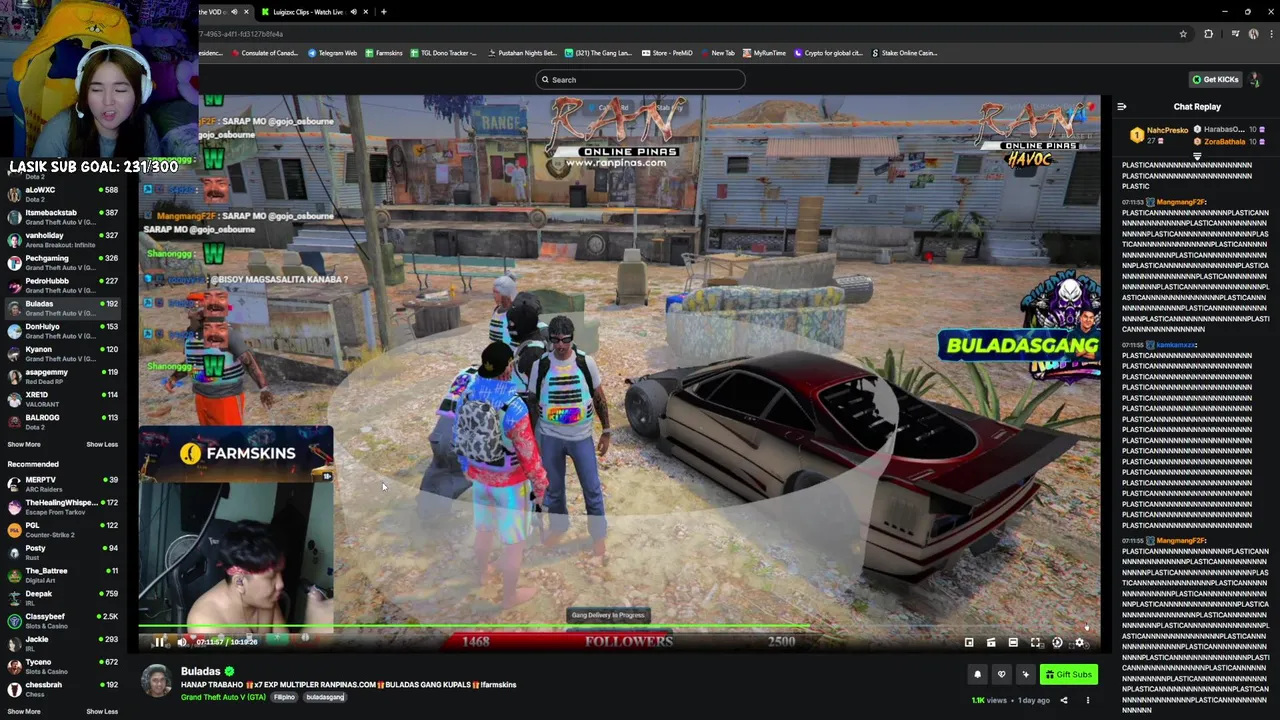Viewport: 1280px width, 720px height.
Task: Click the Get KICKs button
Action: click(x=1215, y=79)
